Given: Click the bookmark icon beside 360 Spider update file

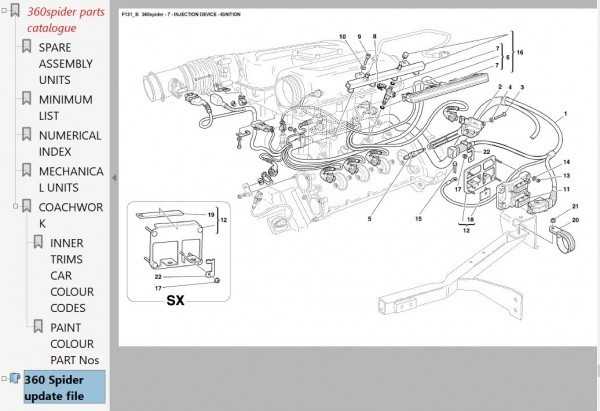Looking at the screenshot, I should click(x=15, y=378).
